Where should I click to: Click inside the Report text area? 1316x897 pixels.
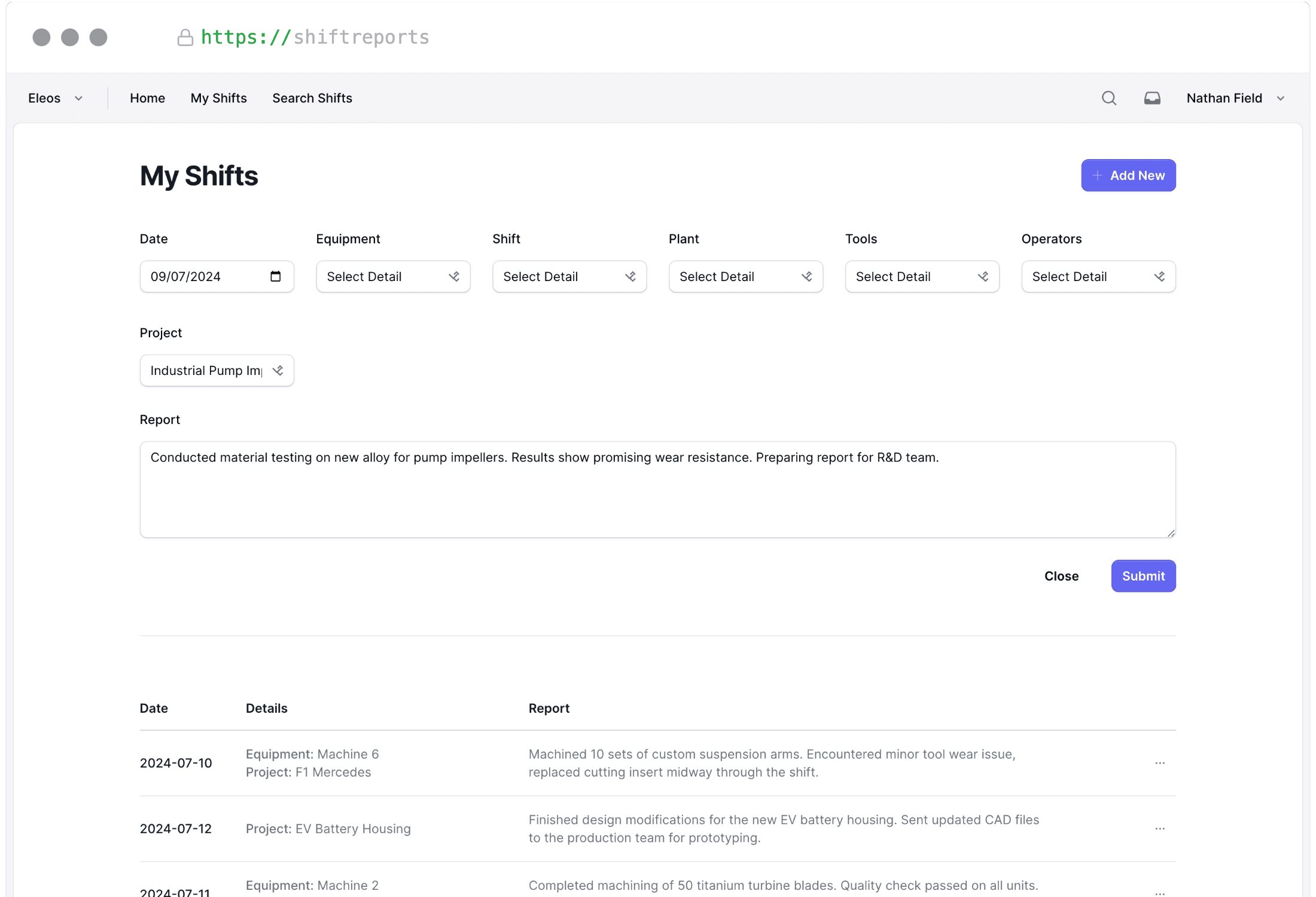click(x=657, y=489)
